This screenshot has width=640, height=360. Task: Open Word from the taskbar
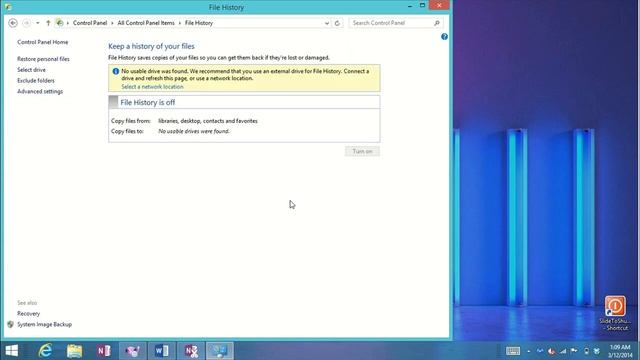tap(162, 351)
